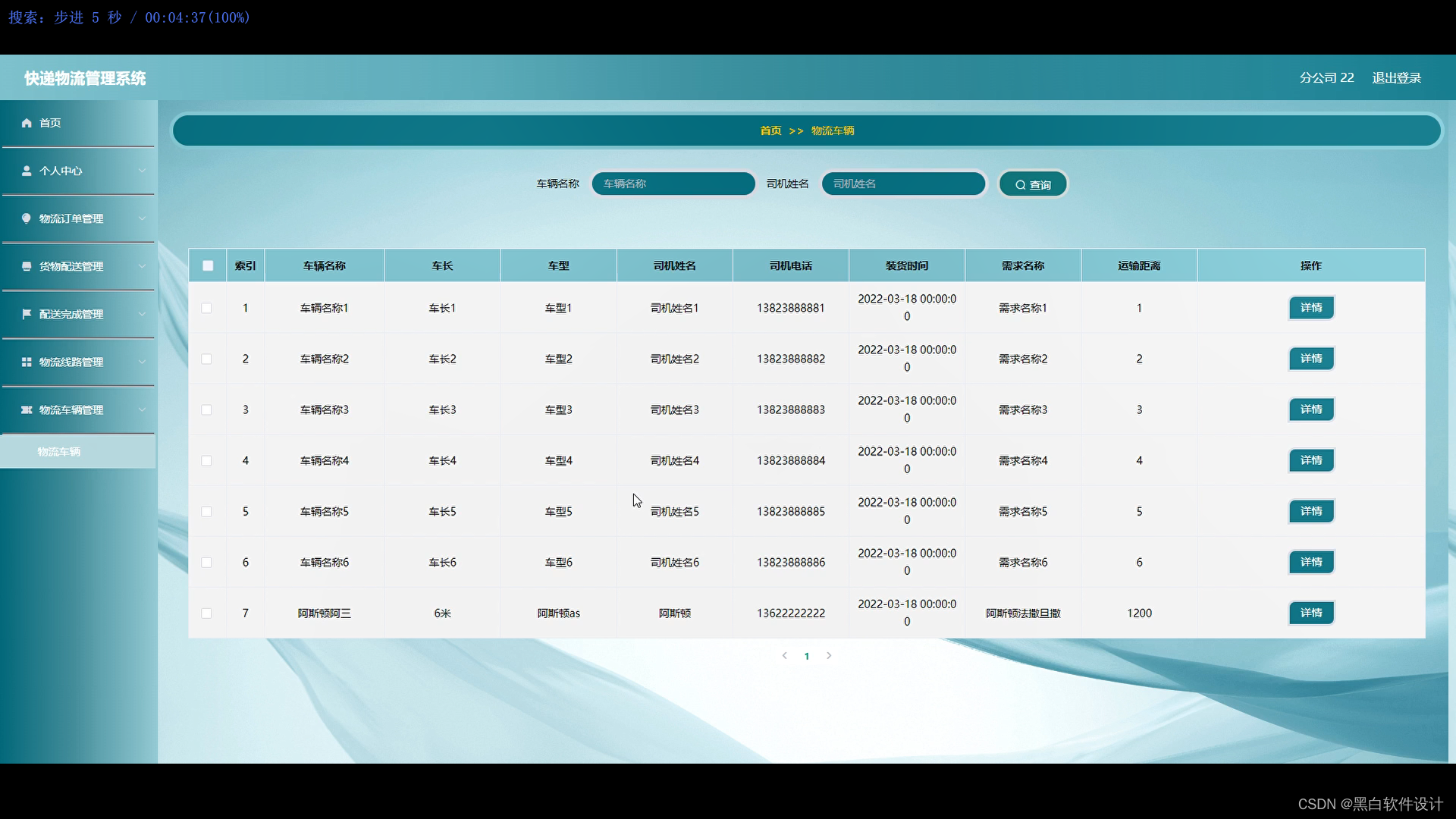Image resolution: width=1456 pixels, height=819 pixels.
Task: Click the grid icon for 物流线路管理
Action: pyautogui.click(x=27, y=362)
